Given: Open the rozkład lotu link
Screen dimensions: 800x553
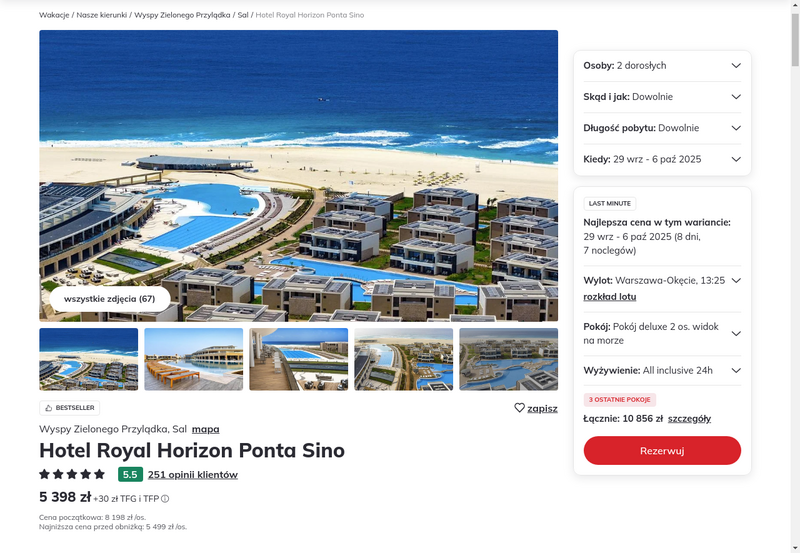Looking at the screenshot, I should point(610,297).
